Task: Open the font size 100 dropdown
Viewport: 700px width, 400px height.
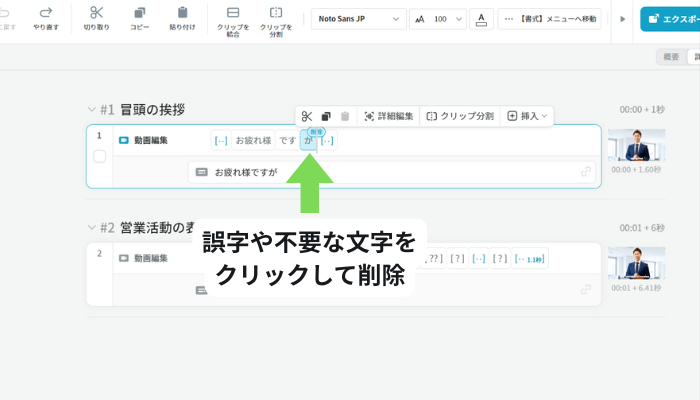Action: click(x=438, y=19)
